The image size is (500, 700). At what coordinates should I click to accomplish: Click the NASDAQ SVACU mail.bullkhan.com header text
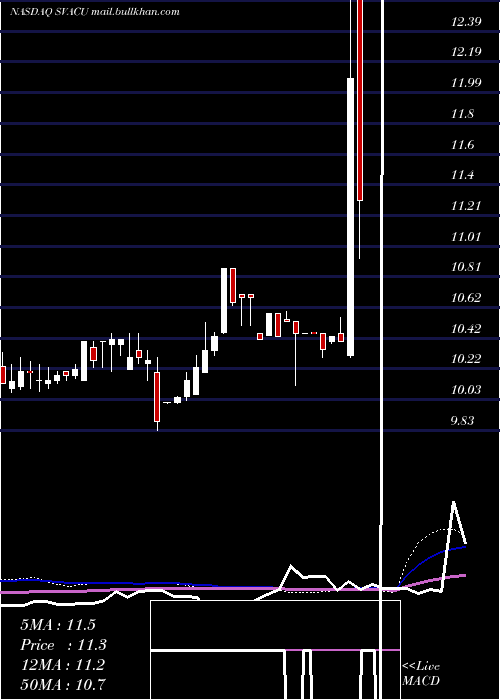(95, 12)
